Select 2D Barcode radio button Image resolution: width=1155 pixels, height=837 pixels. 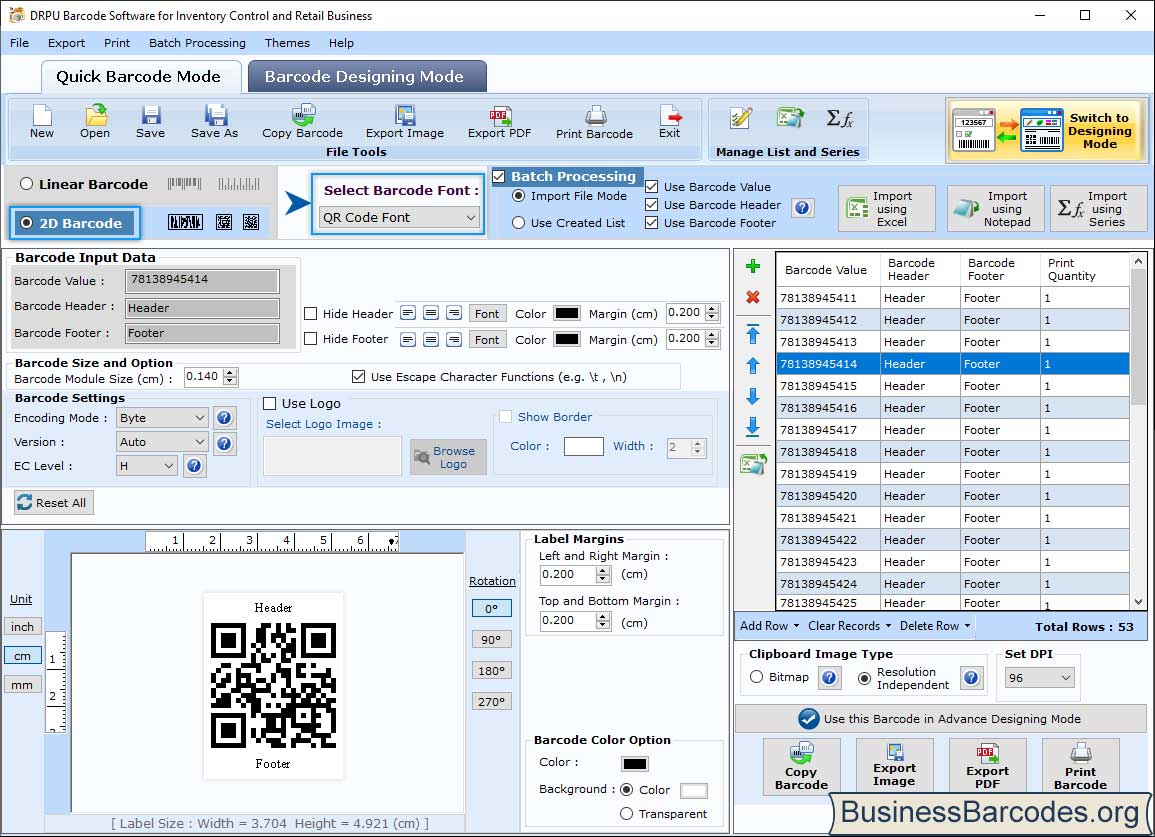point(27,223)
